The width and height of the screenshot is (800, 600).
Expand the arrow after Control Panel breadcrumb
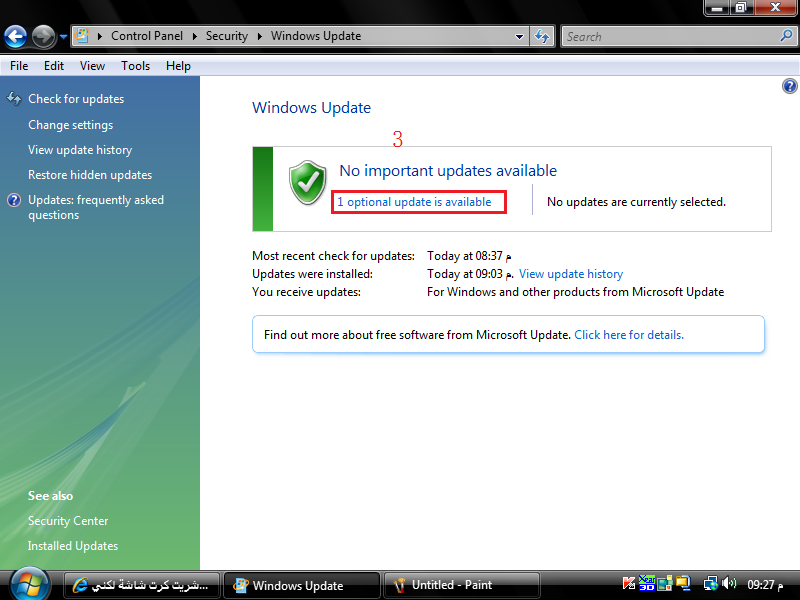pyautogui.click(x=194, y=36)
